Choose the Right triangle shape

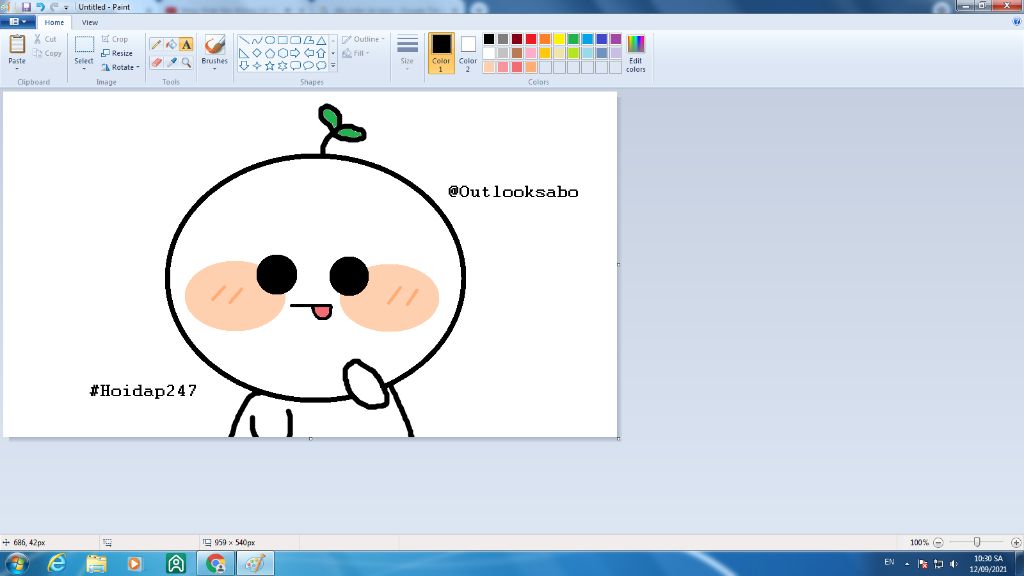click(244, 53)
